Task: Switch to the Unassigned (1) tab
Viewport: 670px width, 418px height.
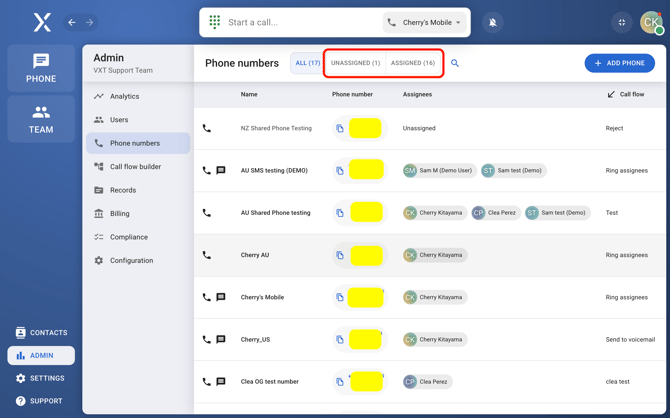Action: coord(356,63)
